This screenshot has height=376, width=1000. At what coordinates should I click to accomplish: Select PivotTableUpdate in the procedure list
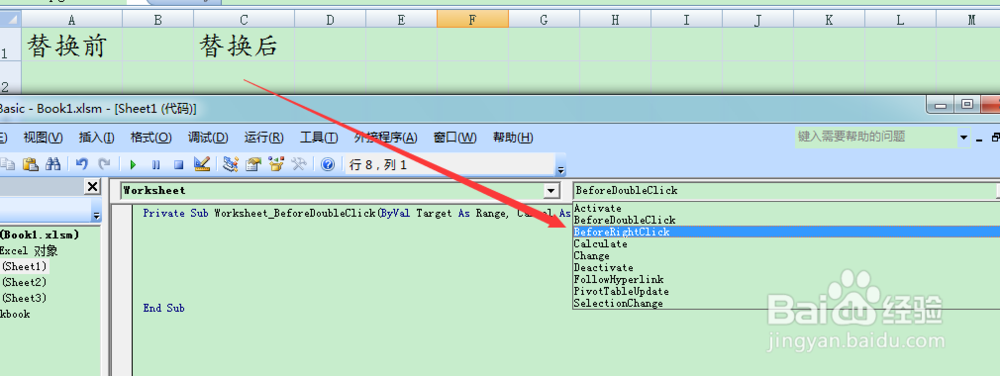[x=786, y=291]
